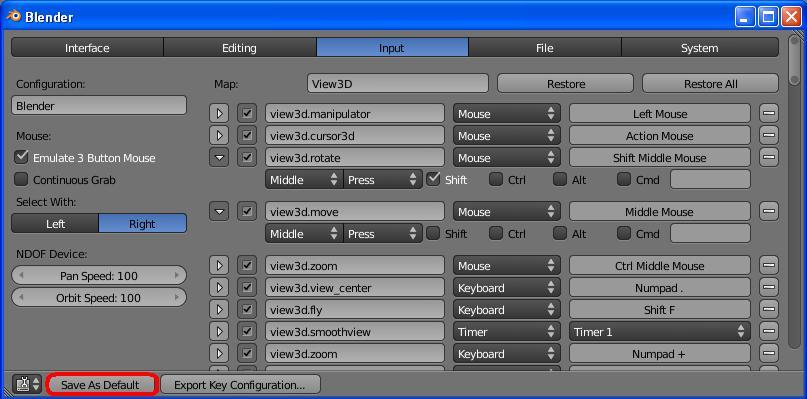
Task: Toggle active checkbox for view3d.manipulator
Action: [x=247, y=113]
